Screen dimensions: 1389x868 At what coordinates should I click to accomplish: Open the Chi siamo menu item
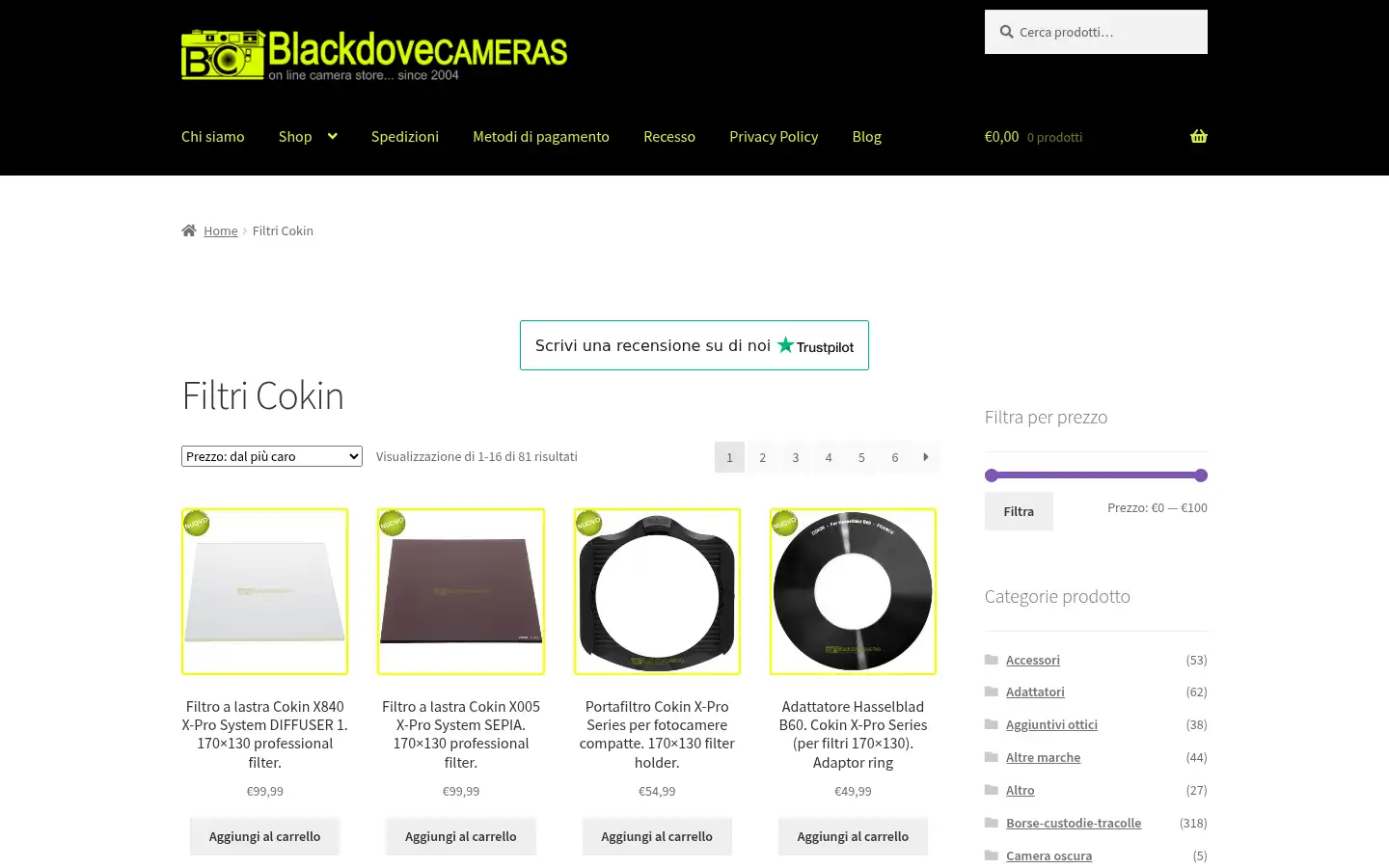point(213,136)
